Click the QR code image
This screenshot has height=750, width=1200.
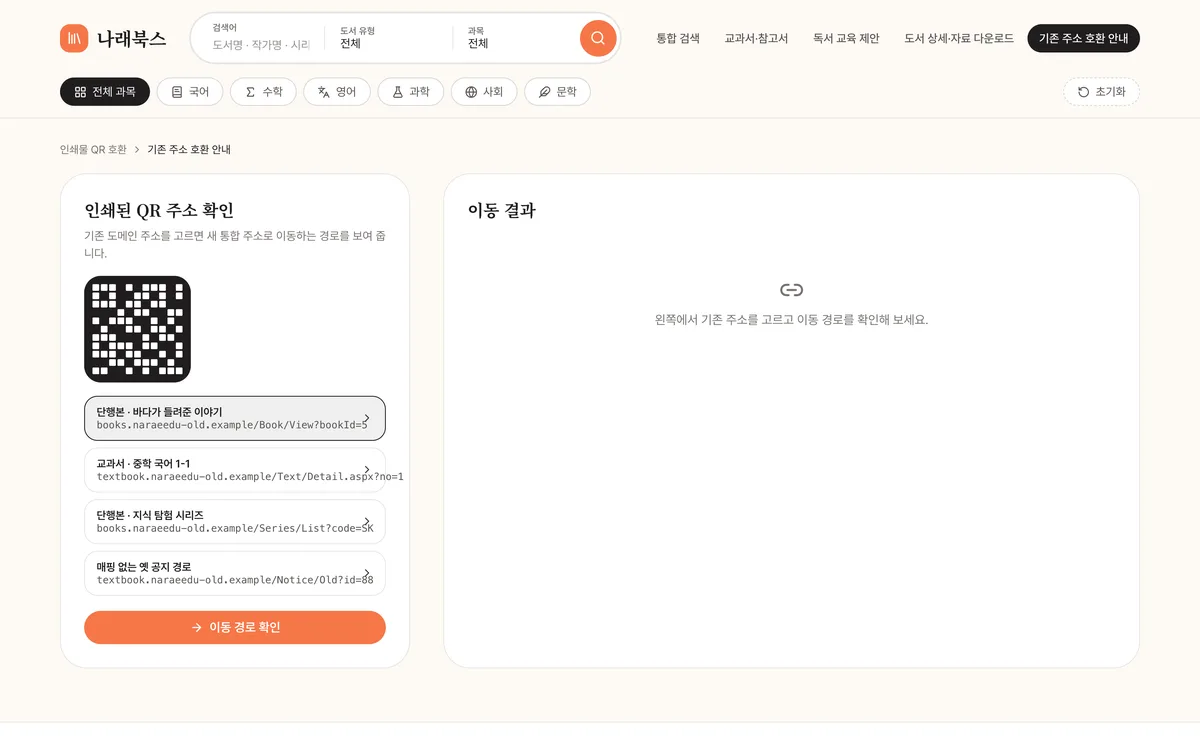click(x=137, y=329)
